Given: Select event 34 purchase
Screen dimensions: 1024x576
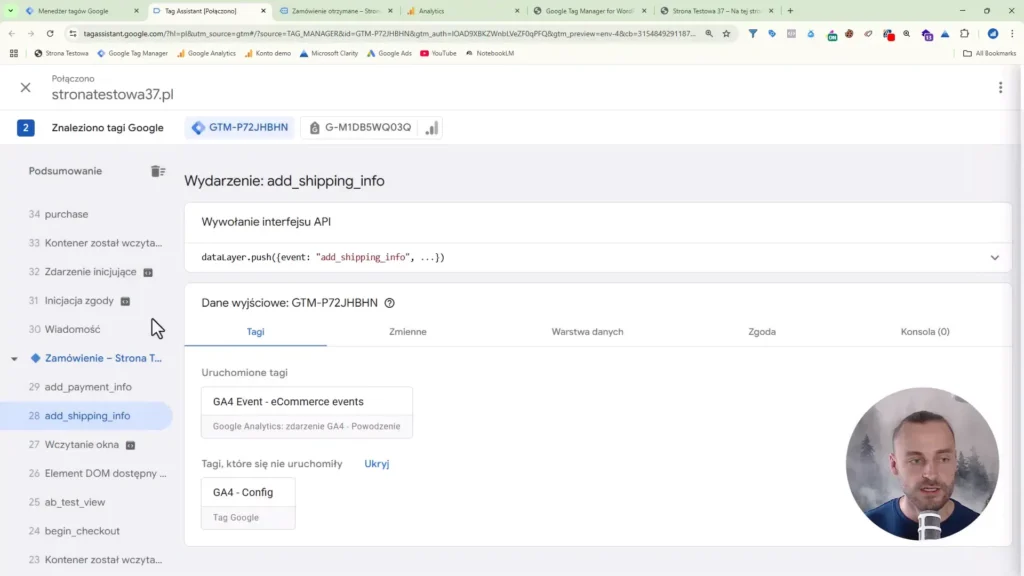Looking at the screenshot, I should (86, 214).
